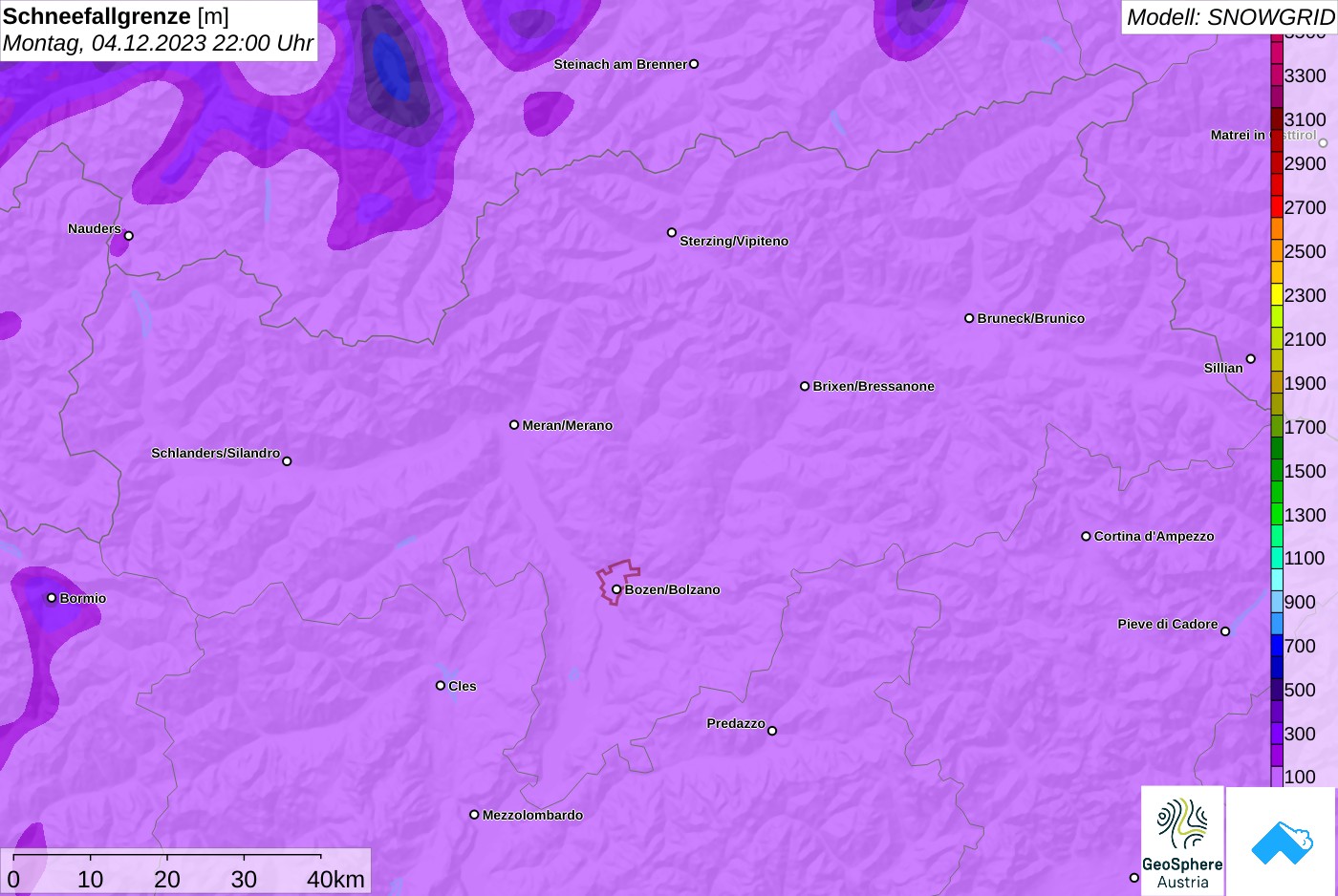Click the Sterzing/Vipiteno name label
This screenshot has height=896, width=1338.
tap(734, 241)
